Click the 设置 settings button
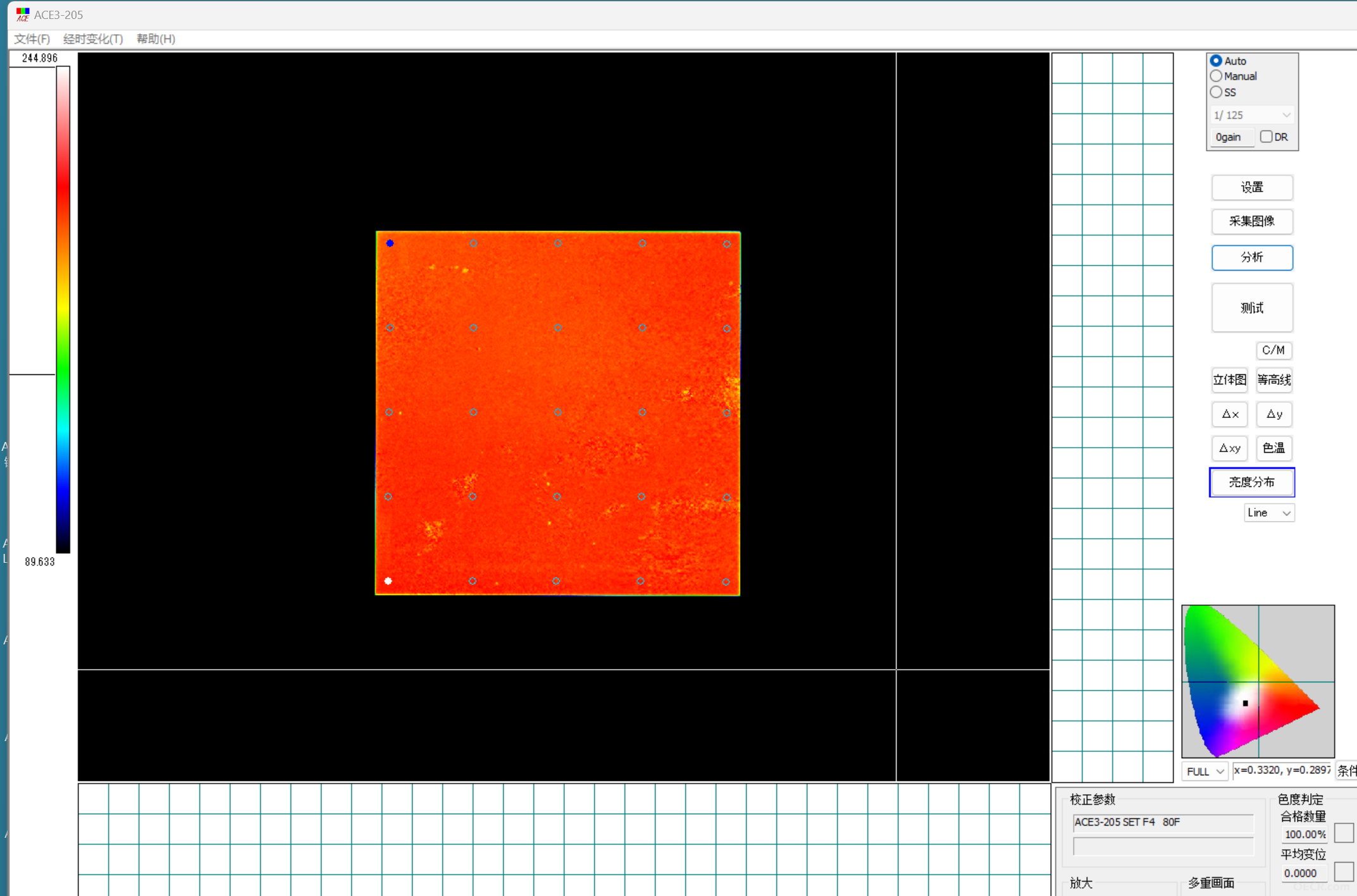Screen dimensions: 1357x896 pos(1252,187)
